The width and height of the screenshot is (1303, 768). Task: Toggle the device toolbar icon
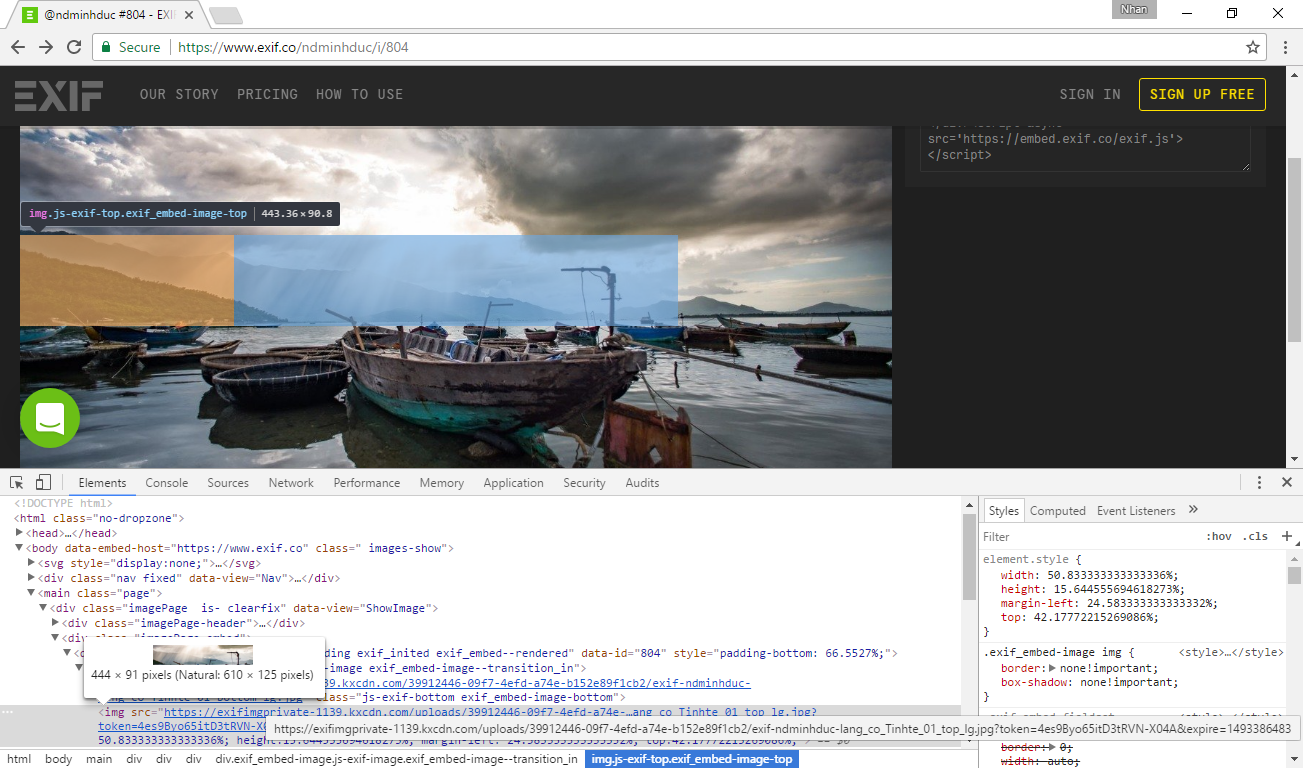pyautogui.click(x=43, y=482)
